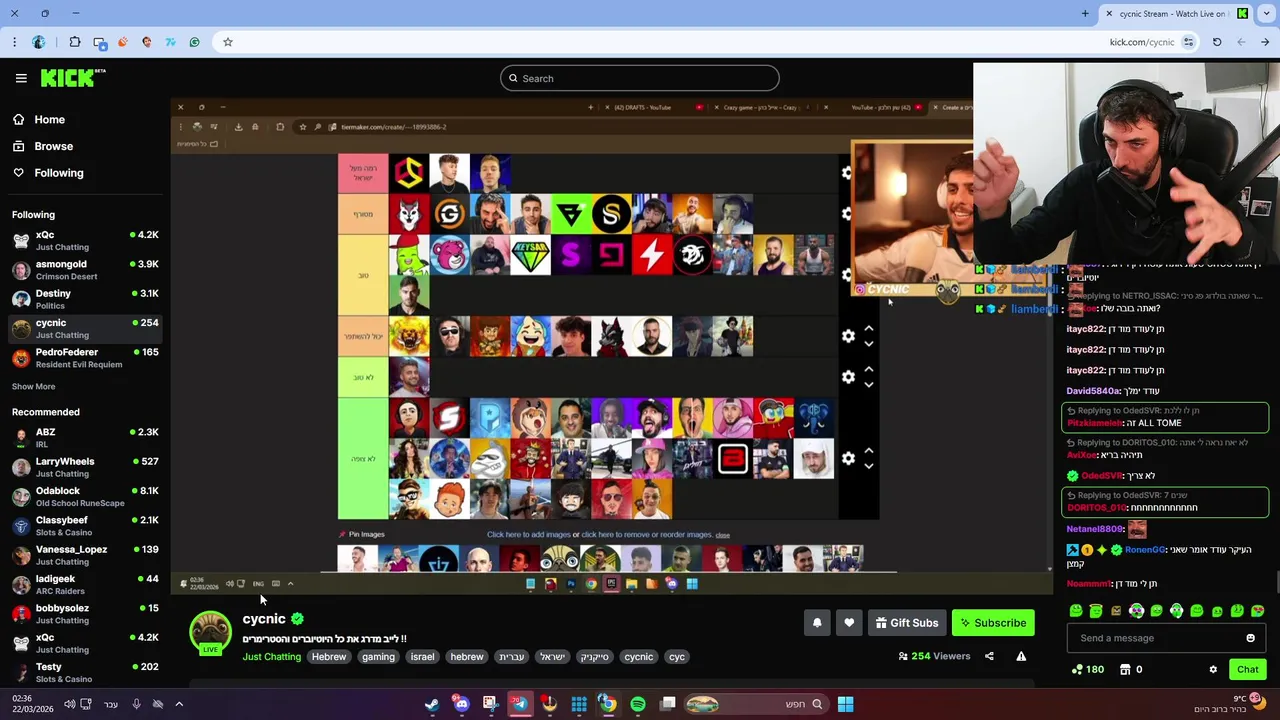Open Vanessa_Lopez recommended channel
Viewport: 1280px width, 720px height.
[85, 555]
